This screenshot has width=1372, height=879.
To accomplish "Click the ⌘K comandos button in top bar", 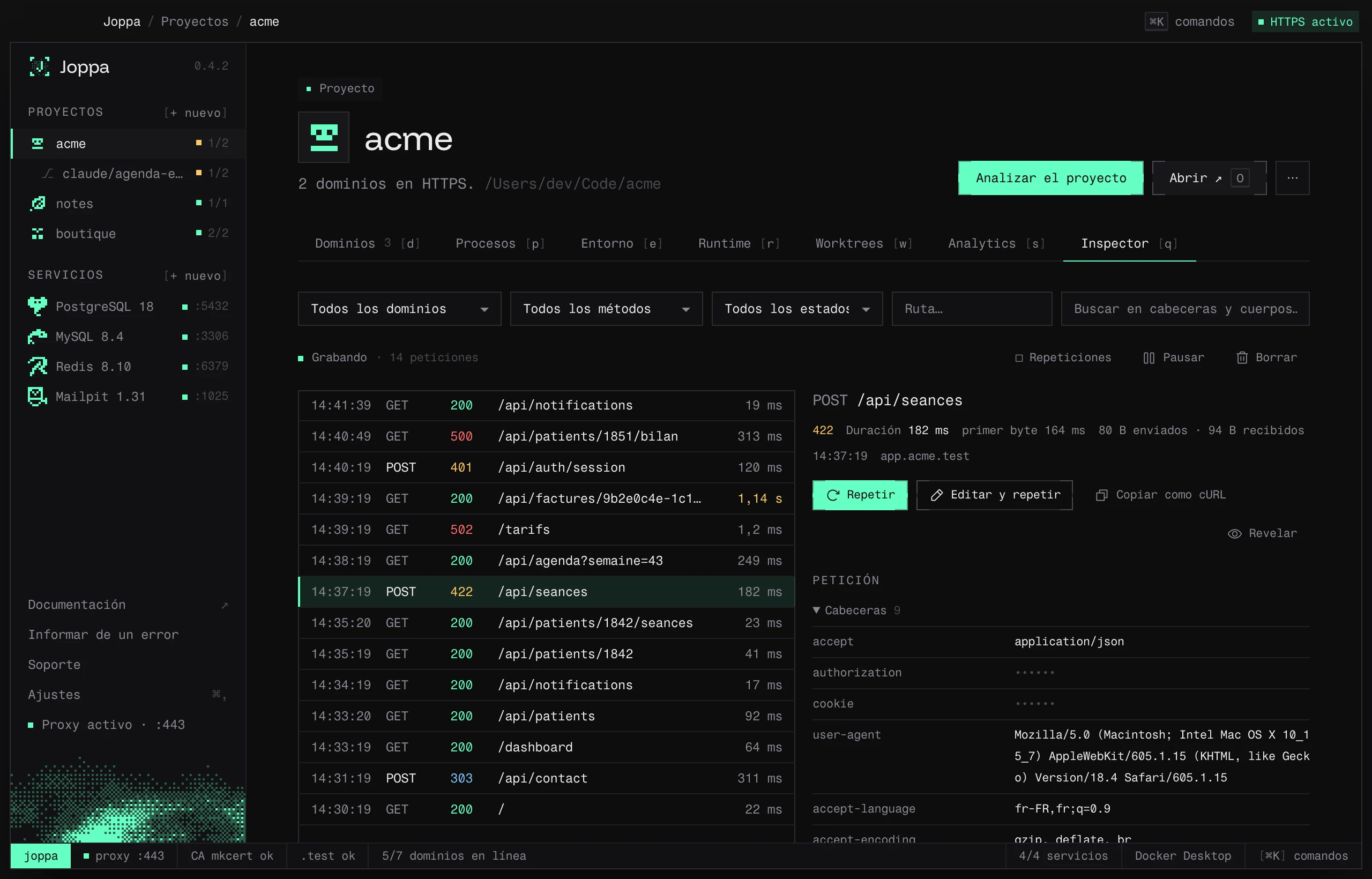I will point(1190,21).
